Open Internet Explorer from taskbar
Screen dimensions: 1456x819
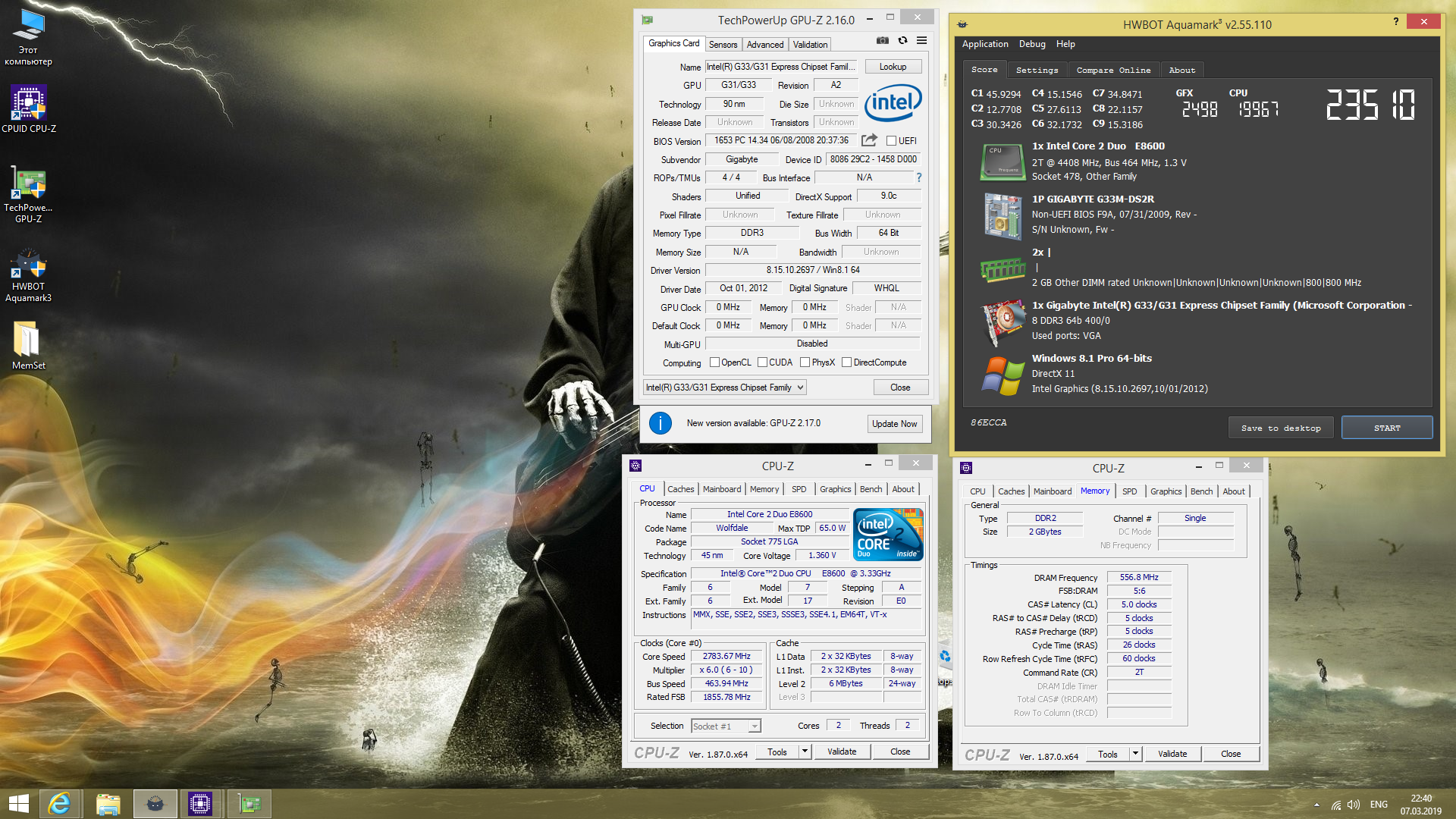click(x=59, y=804)
